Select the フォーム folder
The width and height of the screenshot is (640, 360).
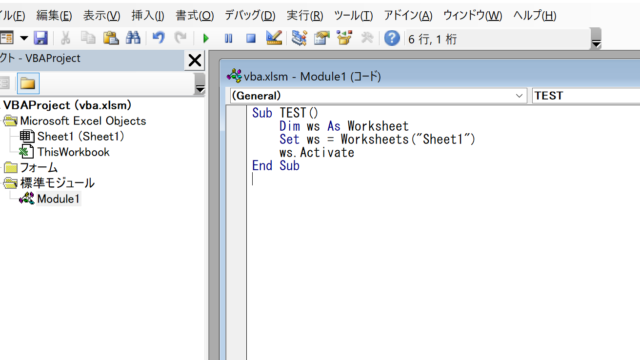coord(39,167)
